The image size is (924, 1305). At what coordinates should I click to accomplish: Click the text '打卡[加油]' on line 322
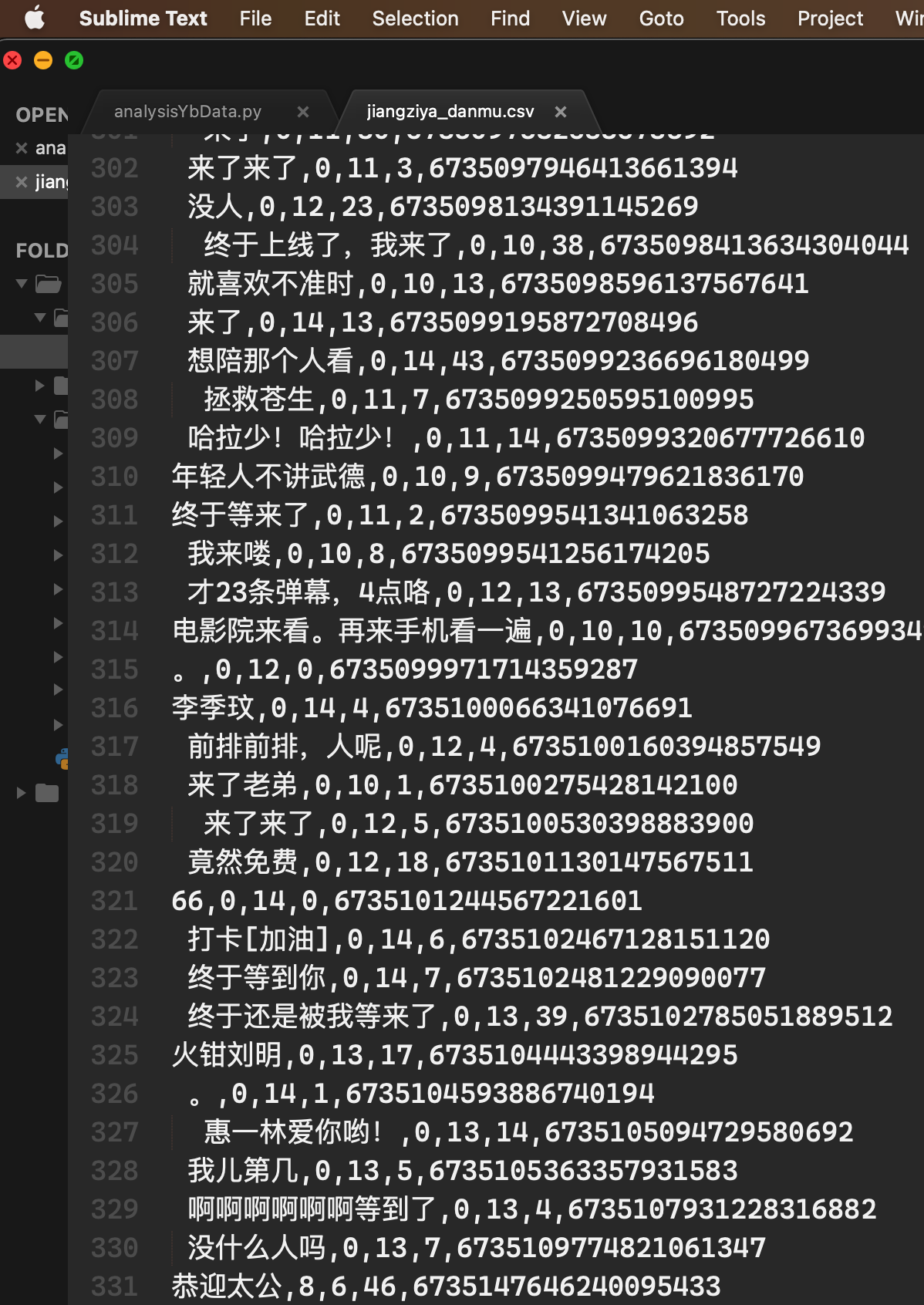coord(259,939)
